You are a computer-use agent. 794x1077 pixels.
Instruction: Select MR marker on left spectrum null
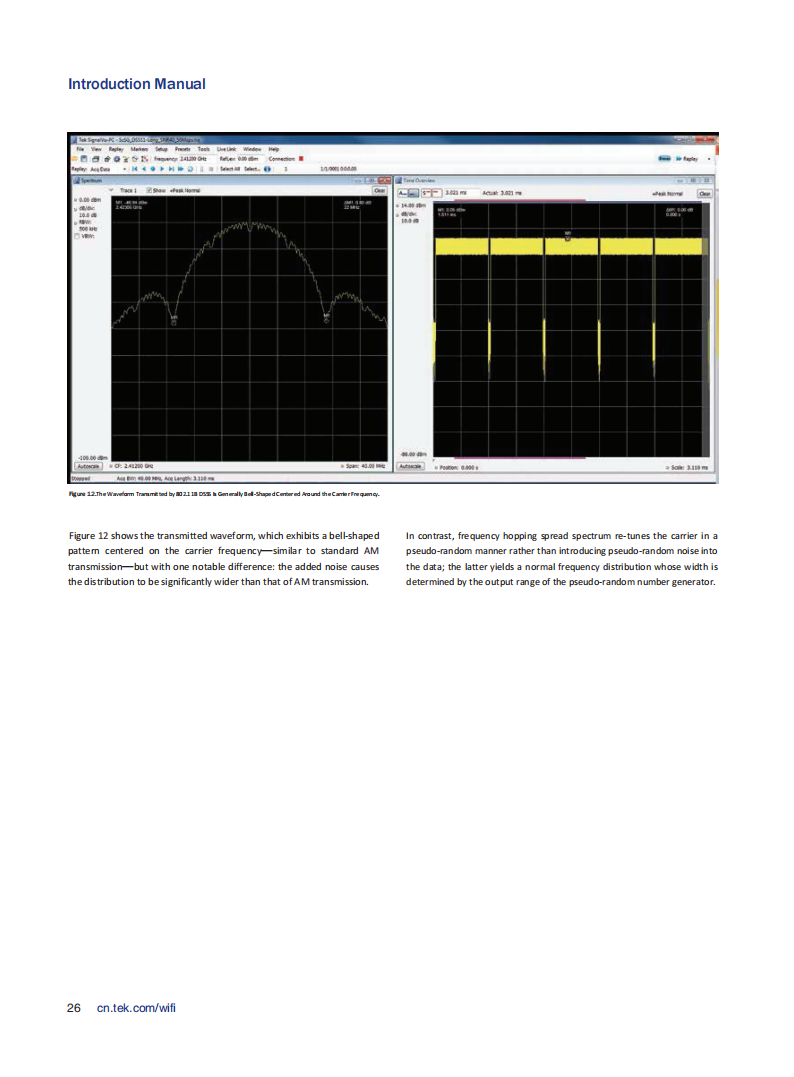(174, 320)
